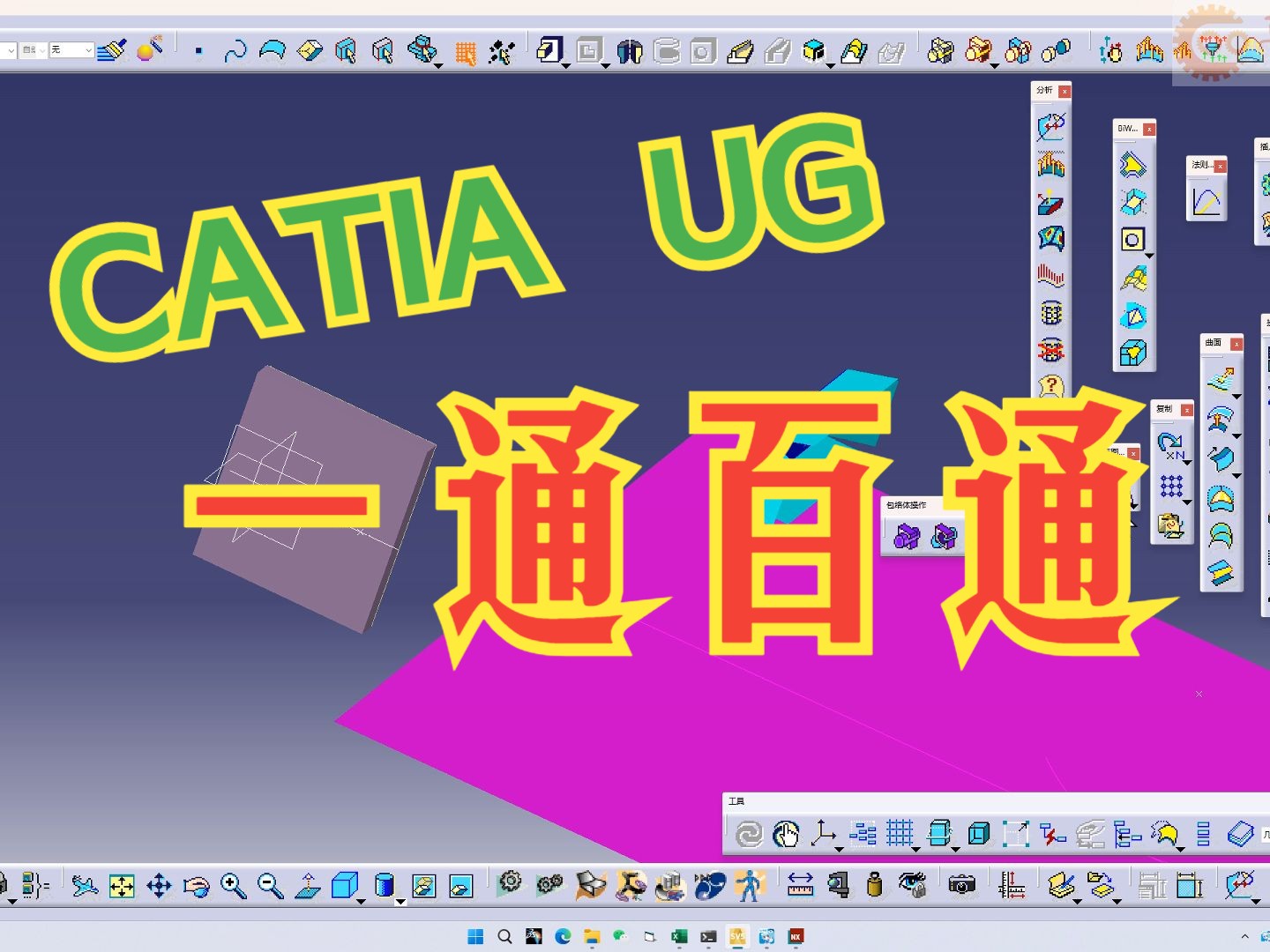This screenshot has width=1270, height=952.
Task: Click the camera capture icon
Action: (x=961, y=885)
